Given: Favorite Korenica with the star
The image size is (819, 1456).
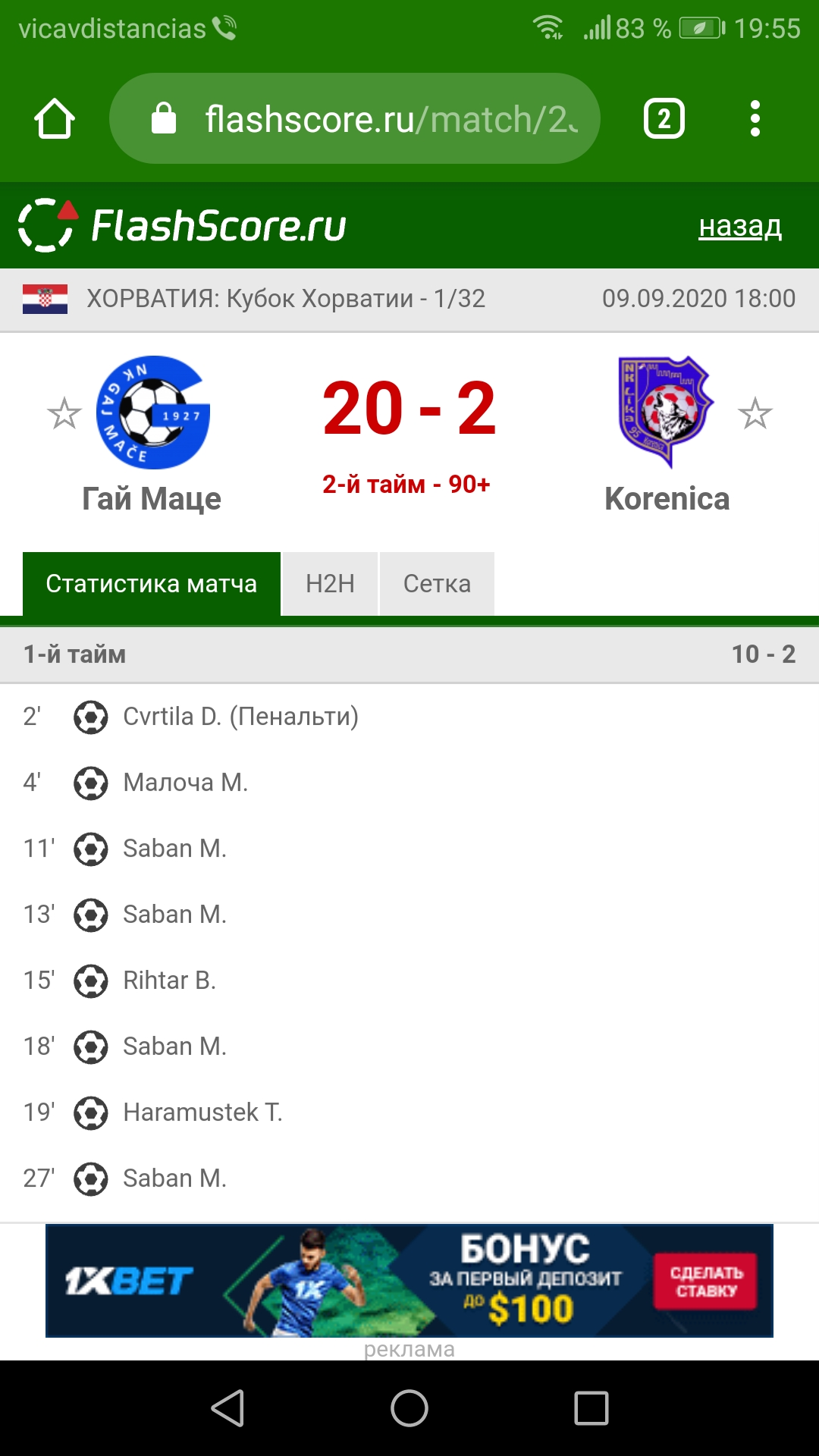Looking at the screenshot, I should (755, 414).
